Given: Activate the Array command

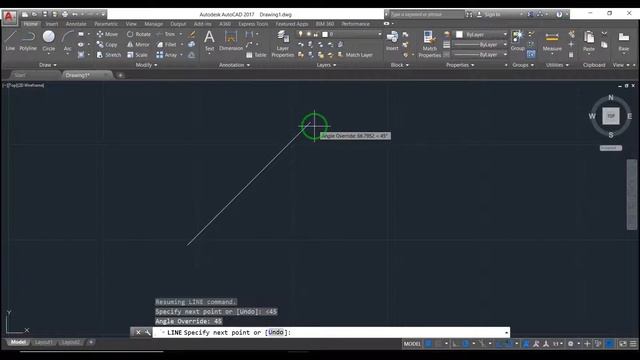Looking at the screenshot, I should (x=167, y=55).
